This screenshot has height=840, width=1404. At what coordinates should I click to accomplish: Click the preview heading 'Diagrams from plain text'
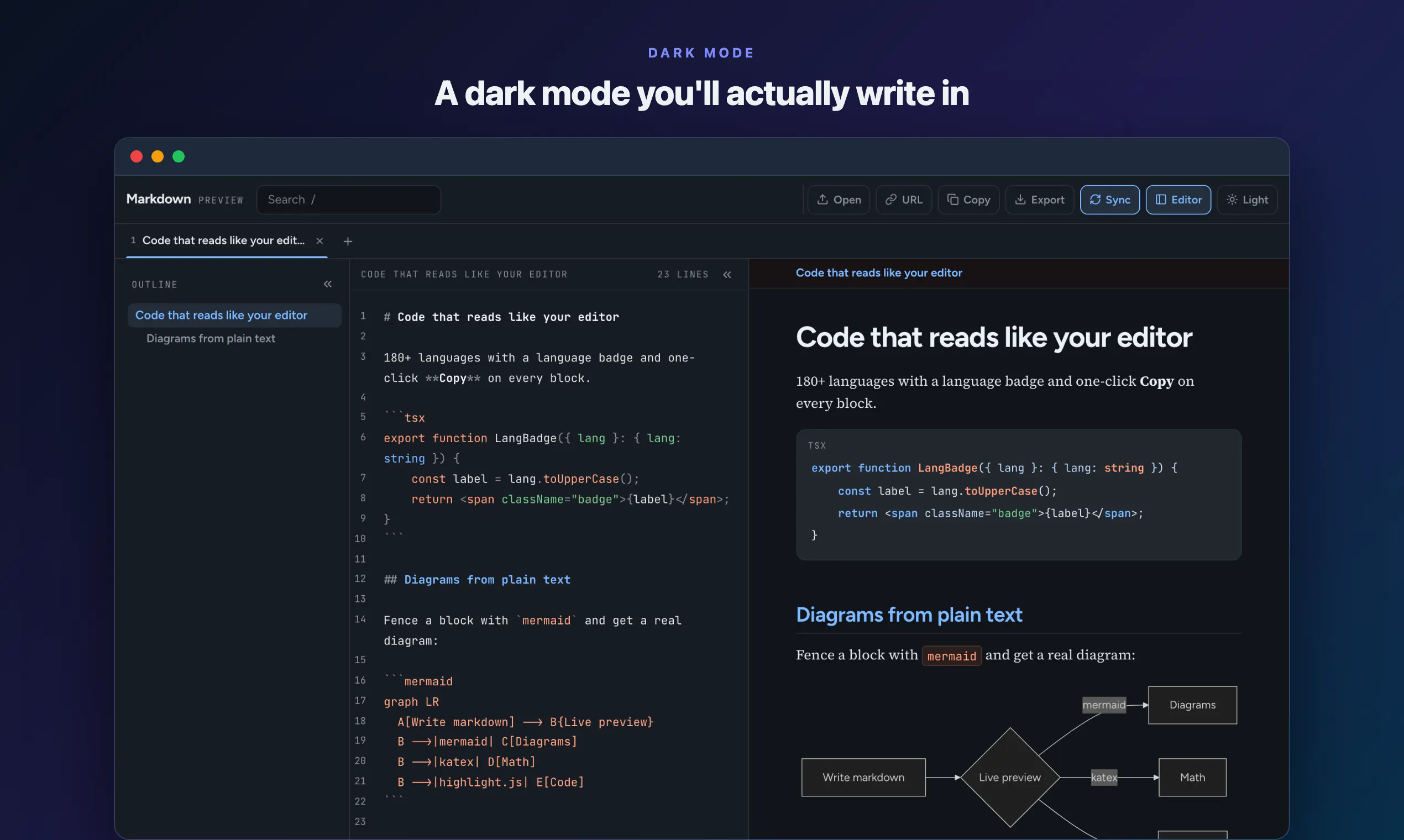coord(909,615)
